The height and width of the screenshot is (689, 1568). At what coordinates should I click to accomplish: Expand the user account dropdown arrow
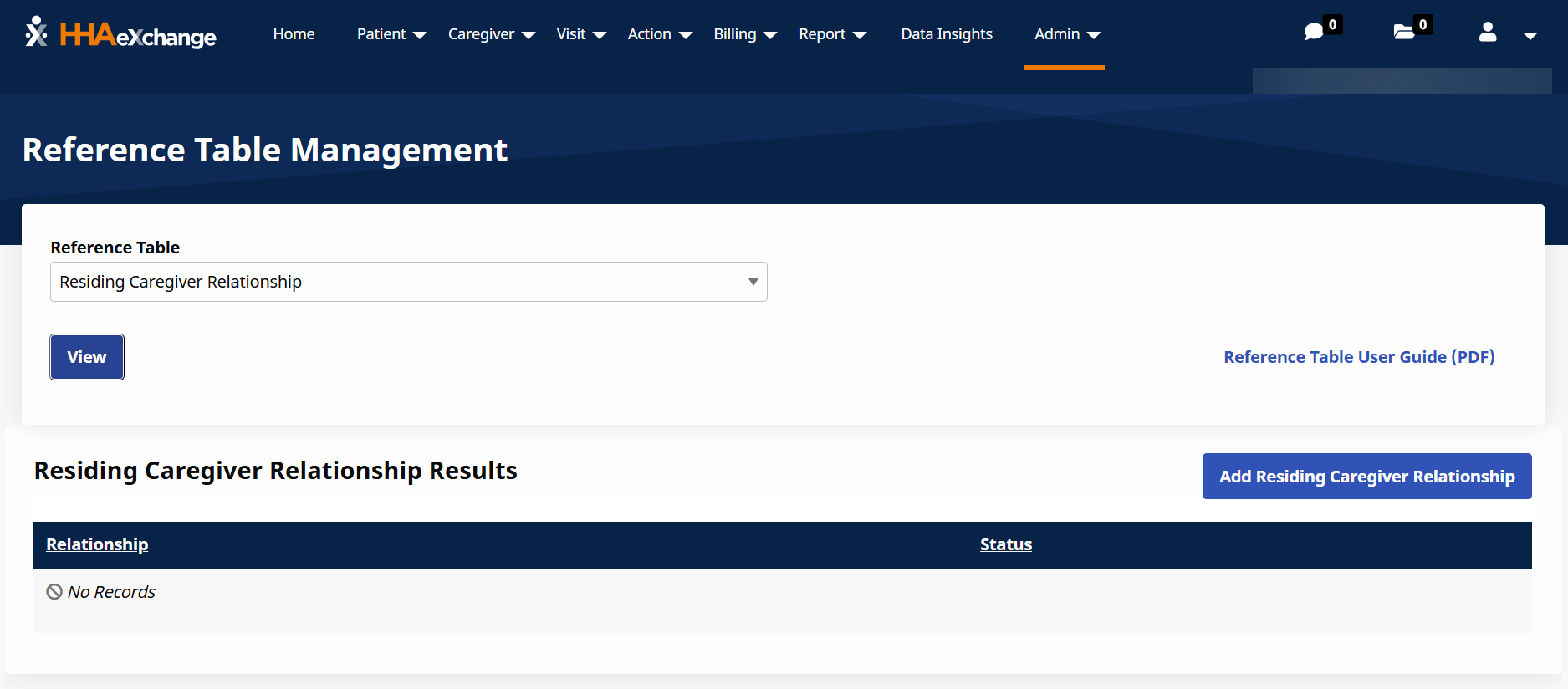(1530, 35)
